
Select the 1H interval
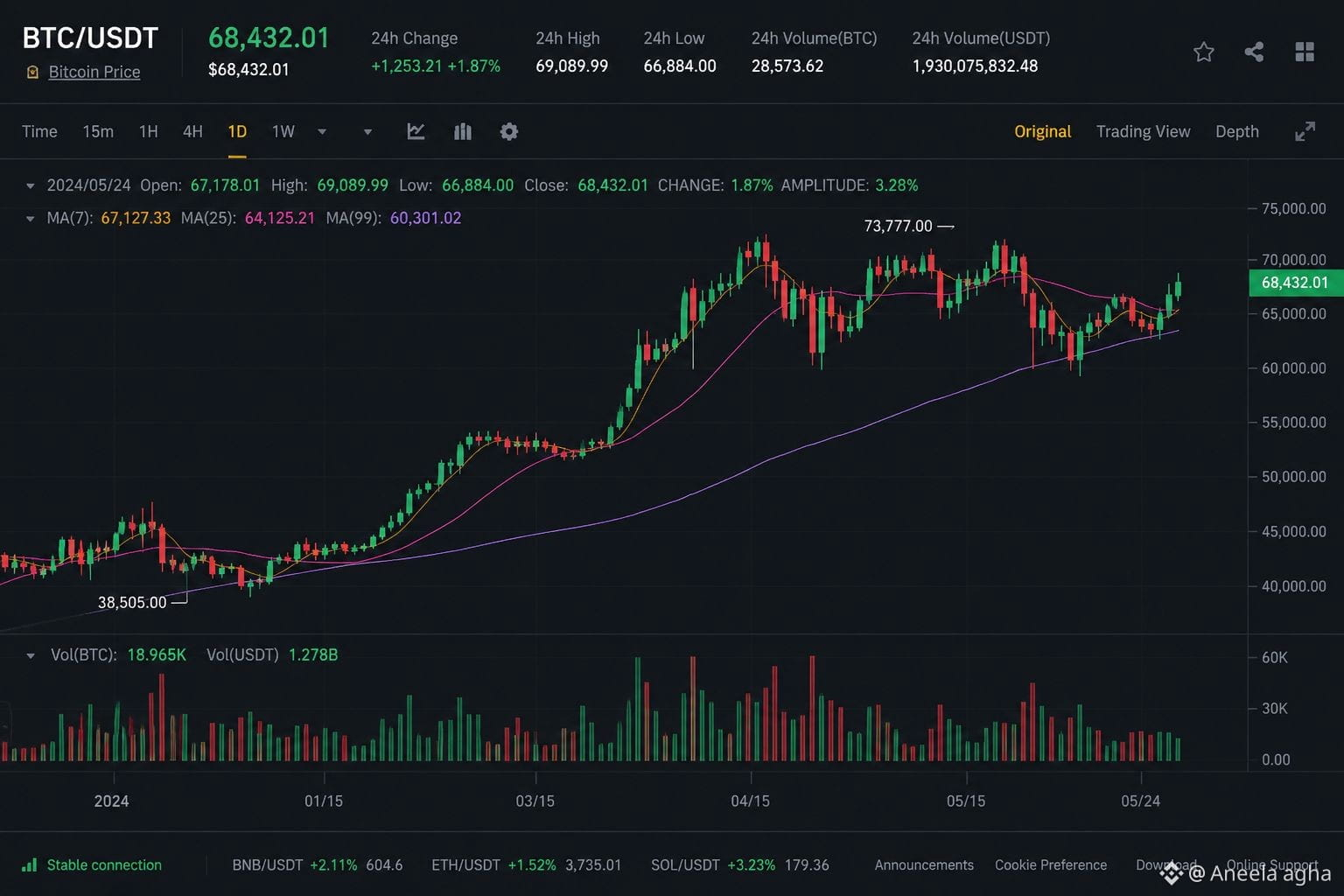pos(149,131)
